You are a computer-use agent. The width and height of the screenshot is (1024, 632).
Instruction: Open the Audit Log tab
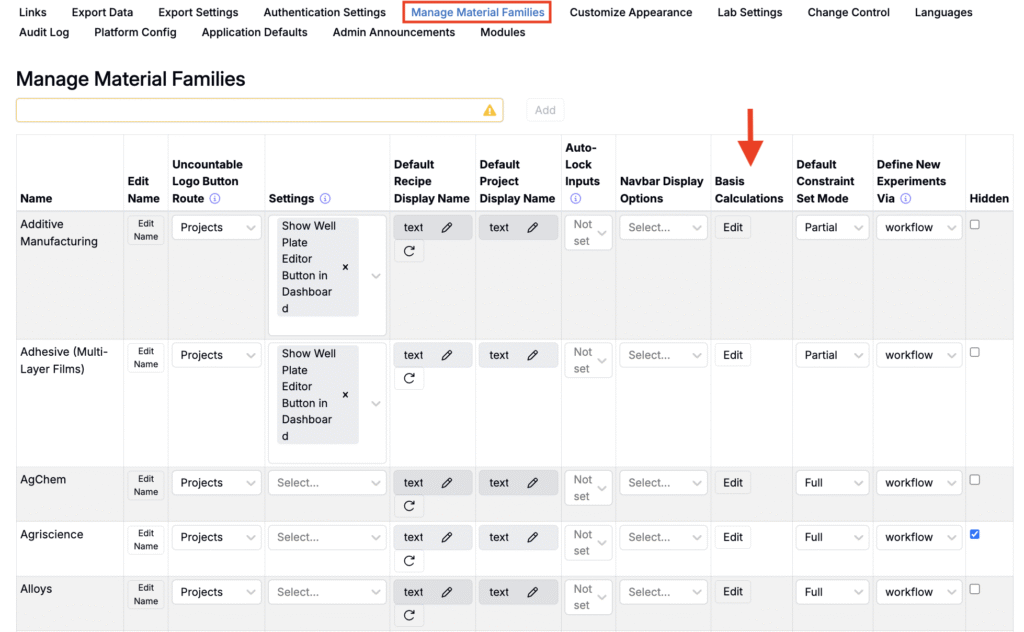[44, 32]
